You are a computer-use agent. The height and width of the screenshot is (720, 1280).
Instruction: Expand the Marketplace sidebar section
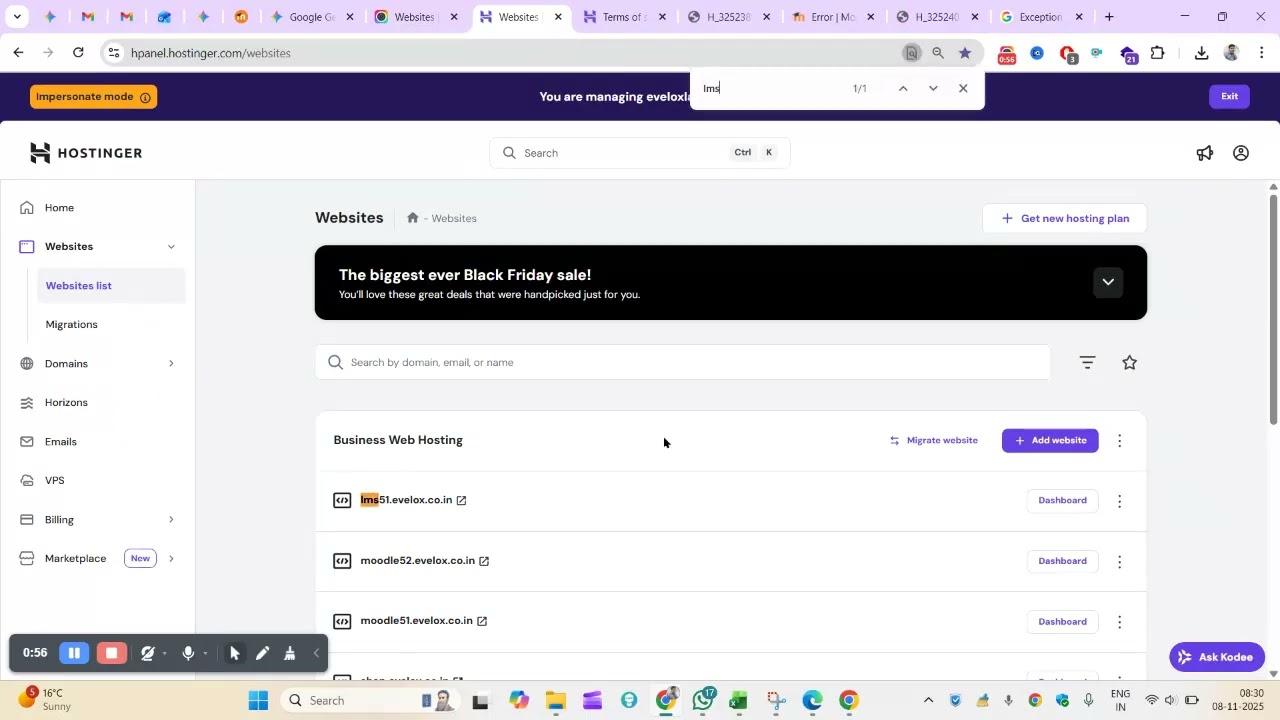click(171, 559)
